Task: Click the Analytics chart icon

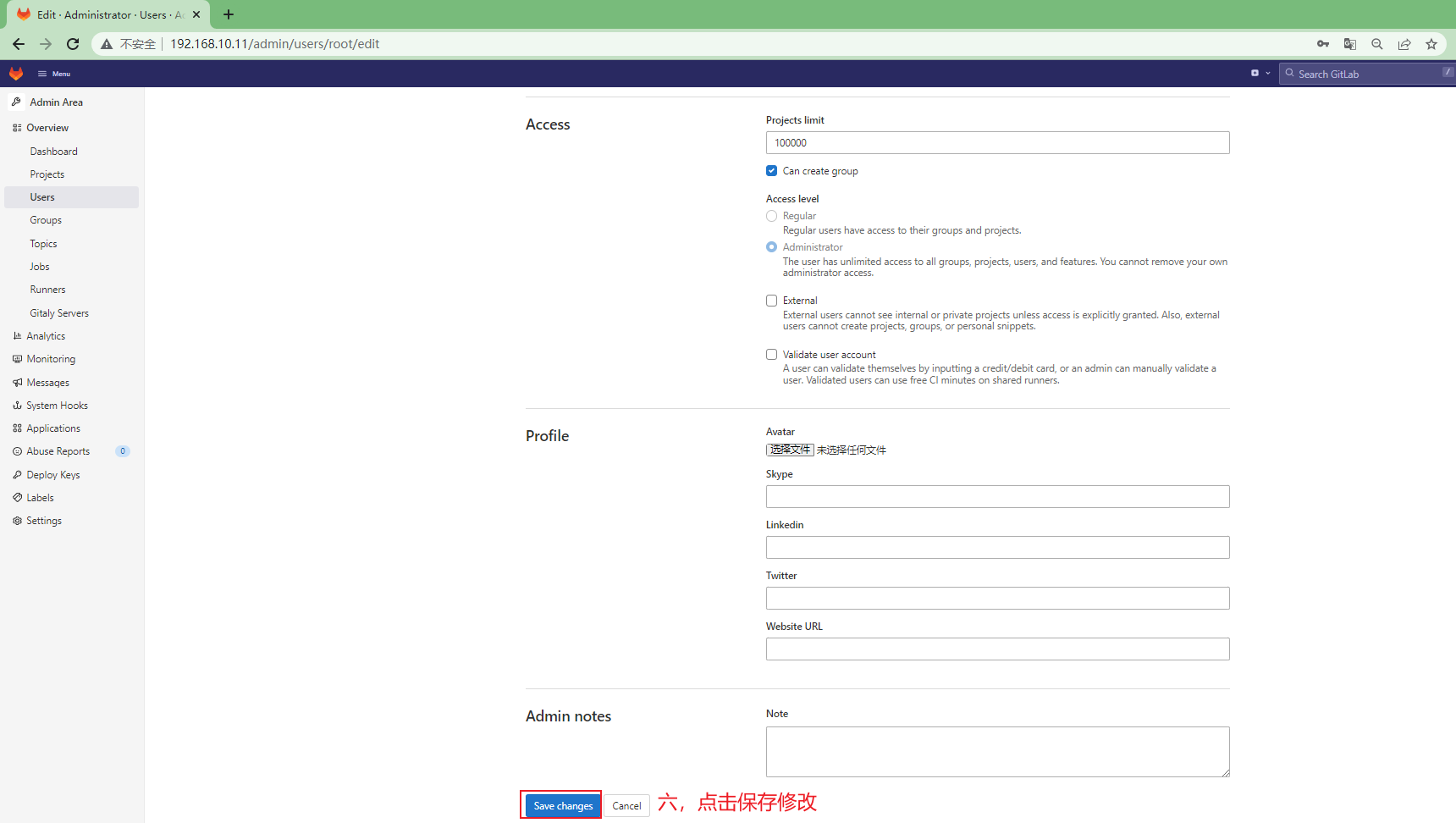Action: tap(17, 336)
